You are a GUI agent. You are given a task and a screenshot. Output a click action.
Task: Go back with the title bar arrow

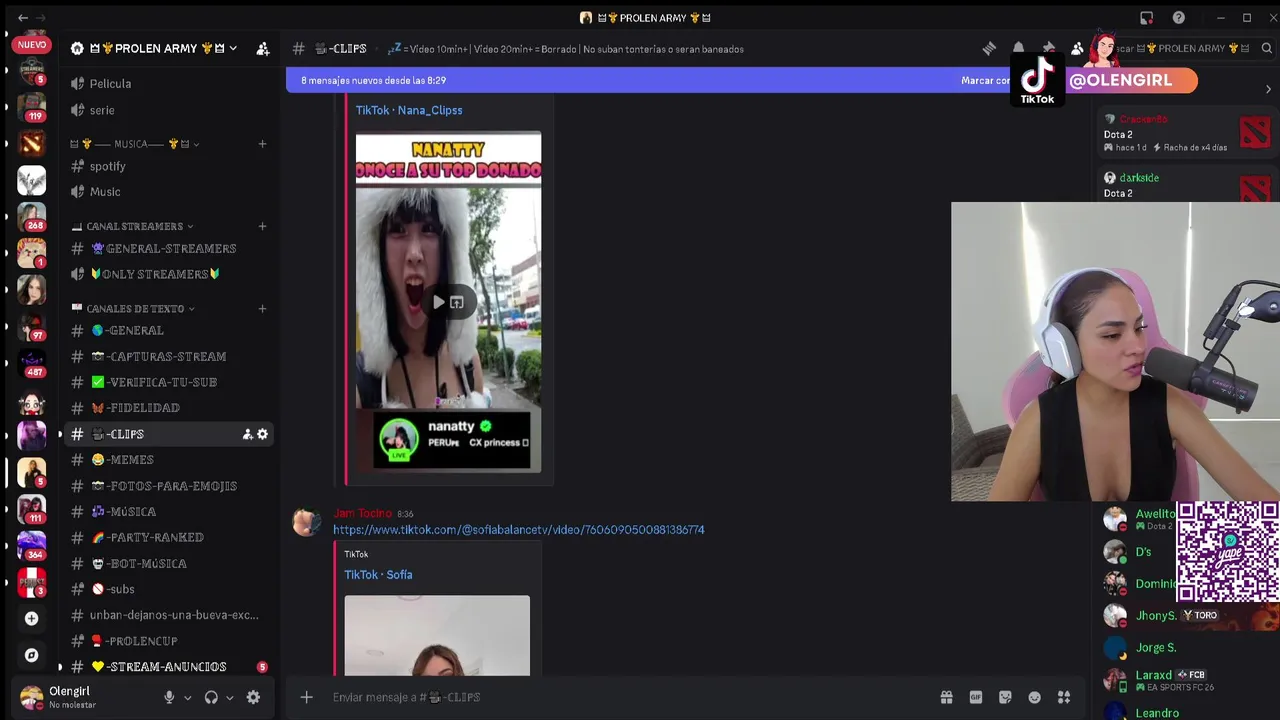pyautogui.click(x=23, y=18)
